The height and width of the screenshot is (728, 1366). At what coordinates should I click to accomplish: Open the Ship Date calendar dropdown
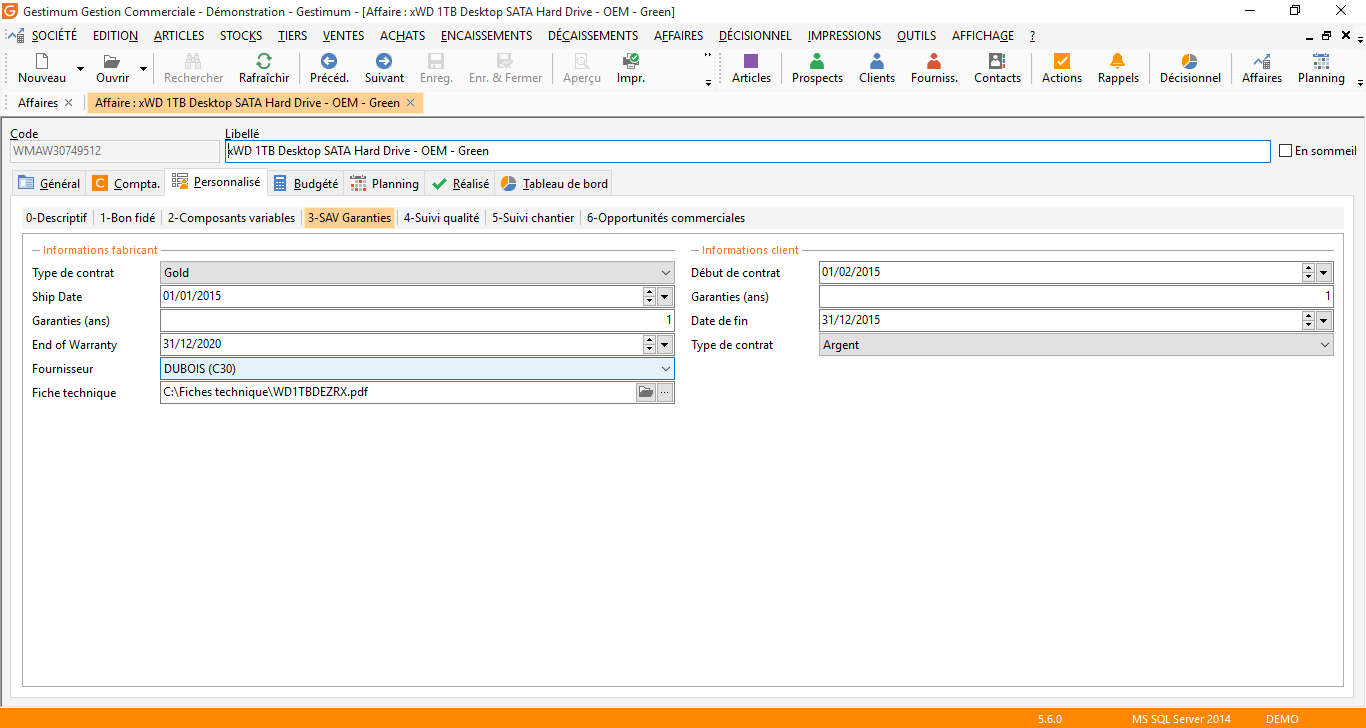click(666, 297)
